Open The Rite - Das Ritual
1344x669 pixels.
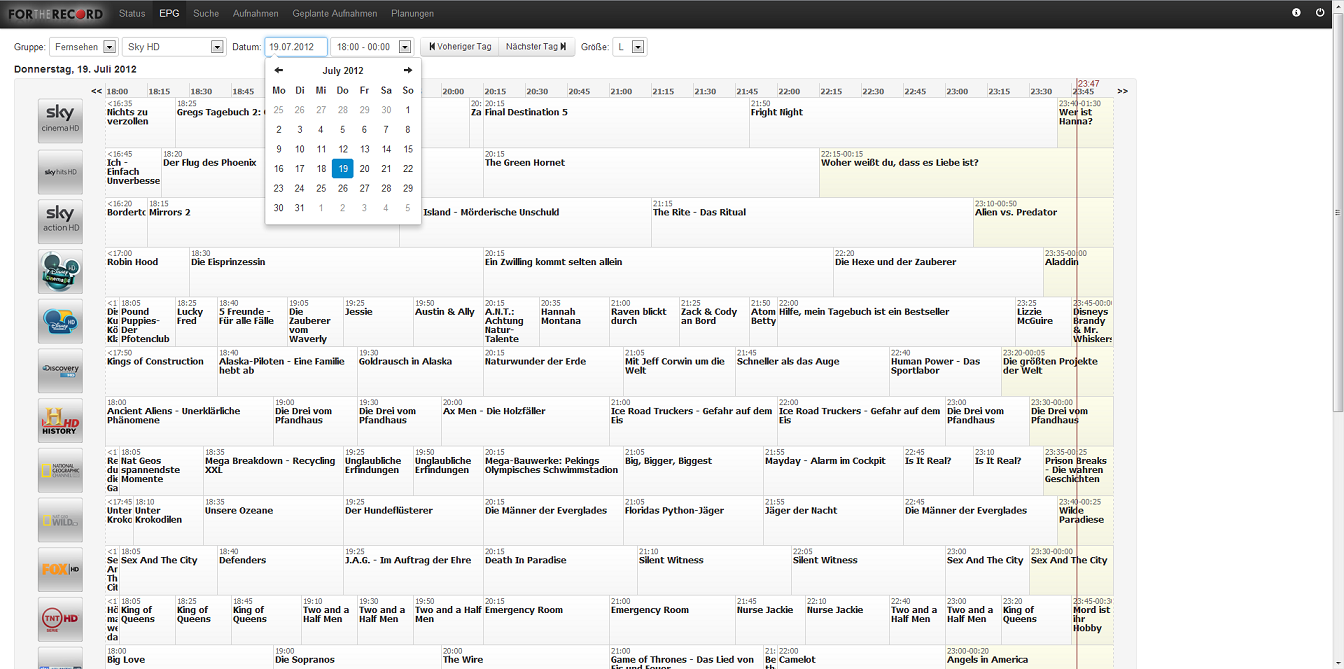[812, 222]
